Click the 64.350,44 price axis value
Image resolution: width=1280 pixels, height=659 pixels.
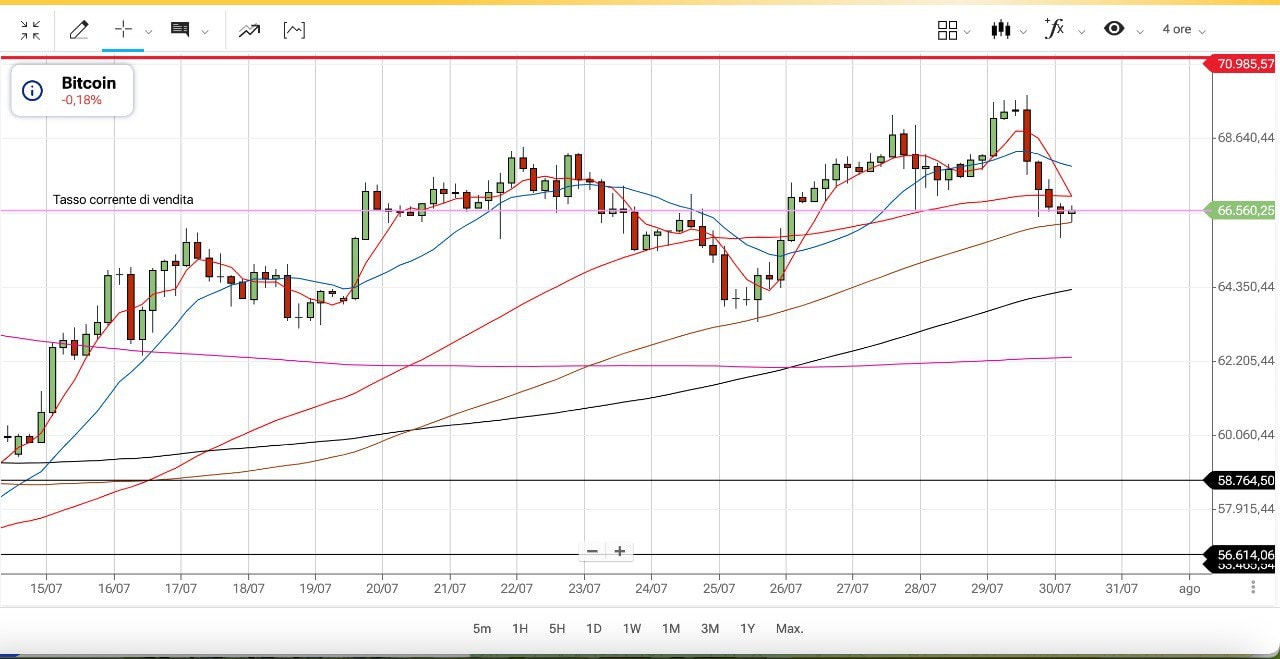[1246, 287]
